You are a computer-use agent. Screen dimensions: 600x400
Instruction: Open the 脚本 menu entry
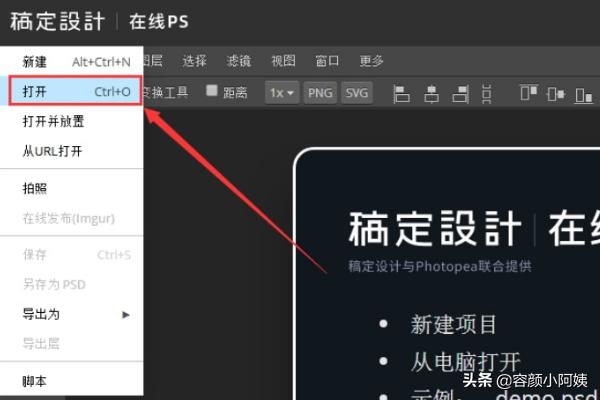[72, 381]
